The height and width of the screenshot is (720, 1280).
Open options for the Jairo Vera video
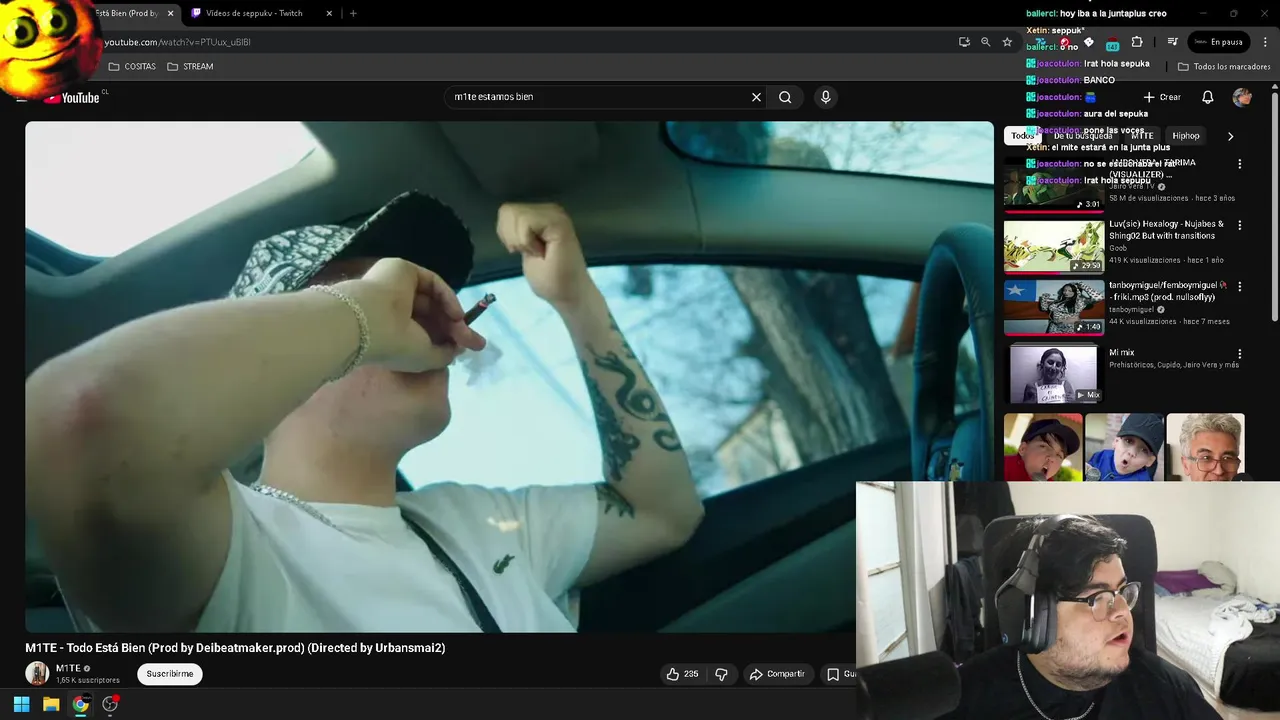tap(1240, 164)
